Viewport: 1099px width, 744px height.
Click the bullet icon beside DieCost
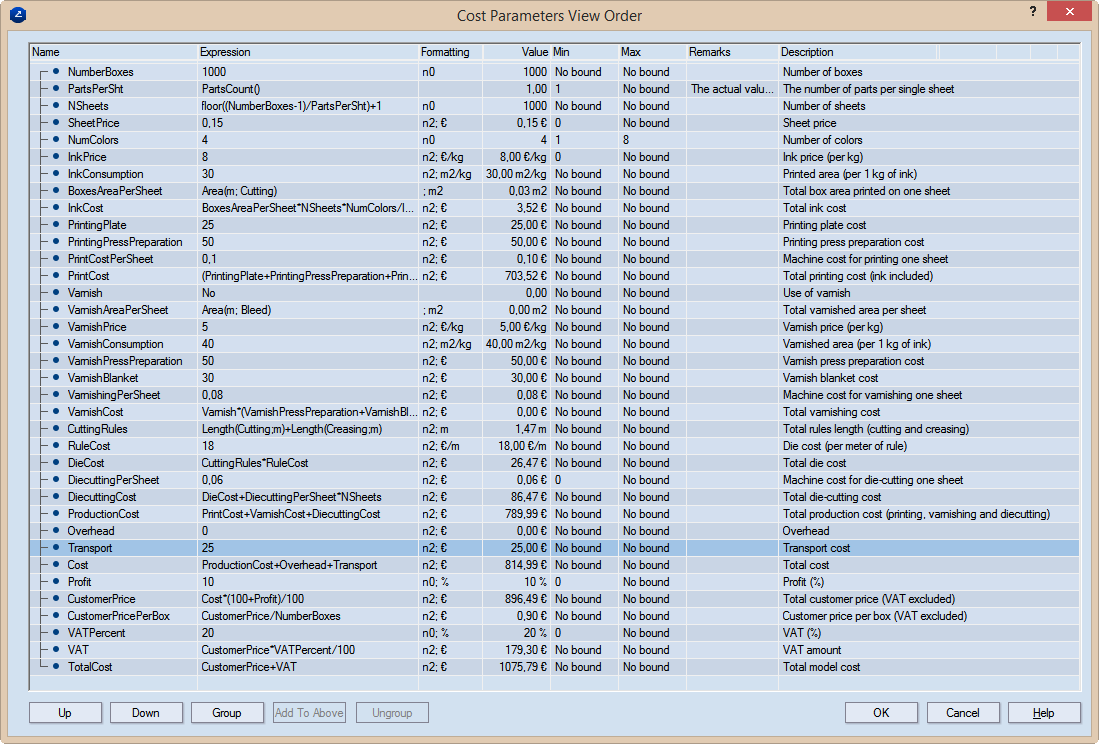56,463
